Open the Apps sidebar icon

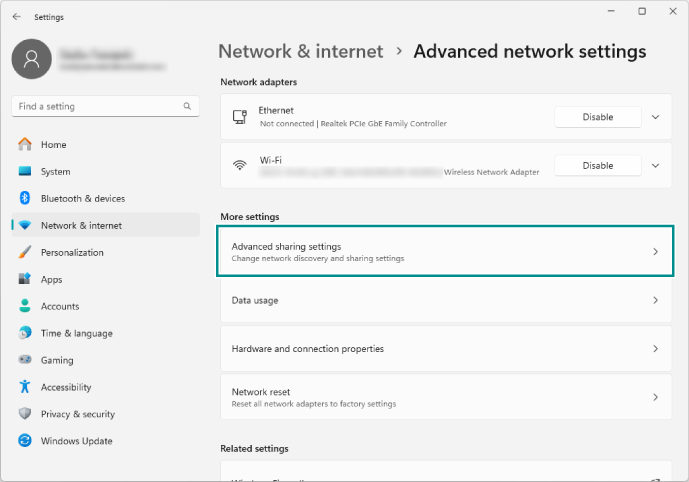click(25, 280)
